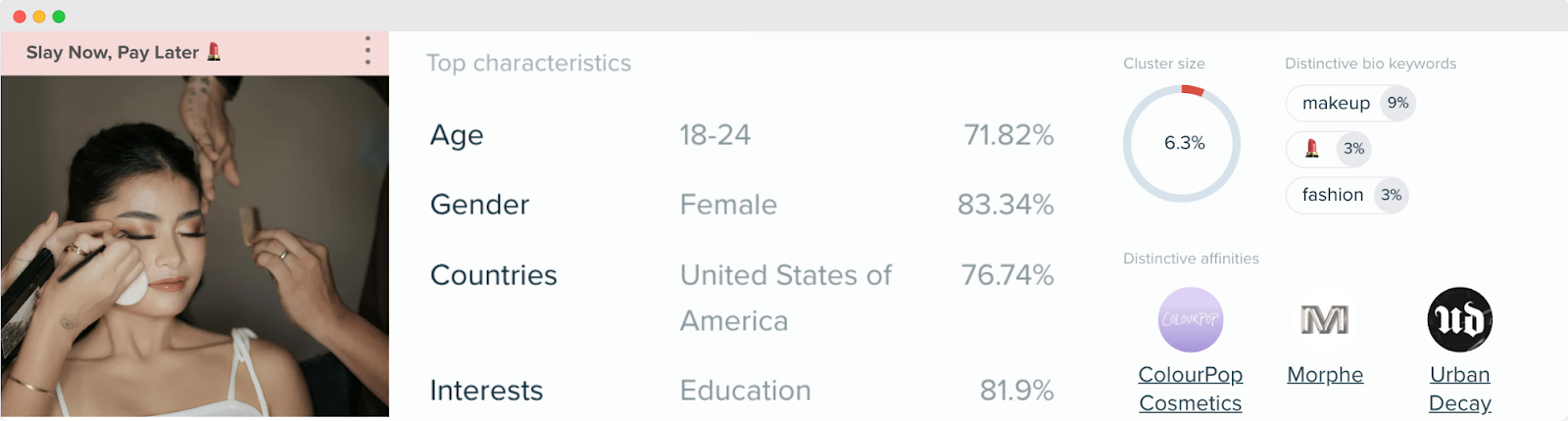
Task: Click the Slay Now, Pay Later title
Action: pos(112,53)
